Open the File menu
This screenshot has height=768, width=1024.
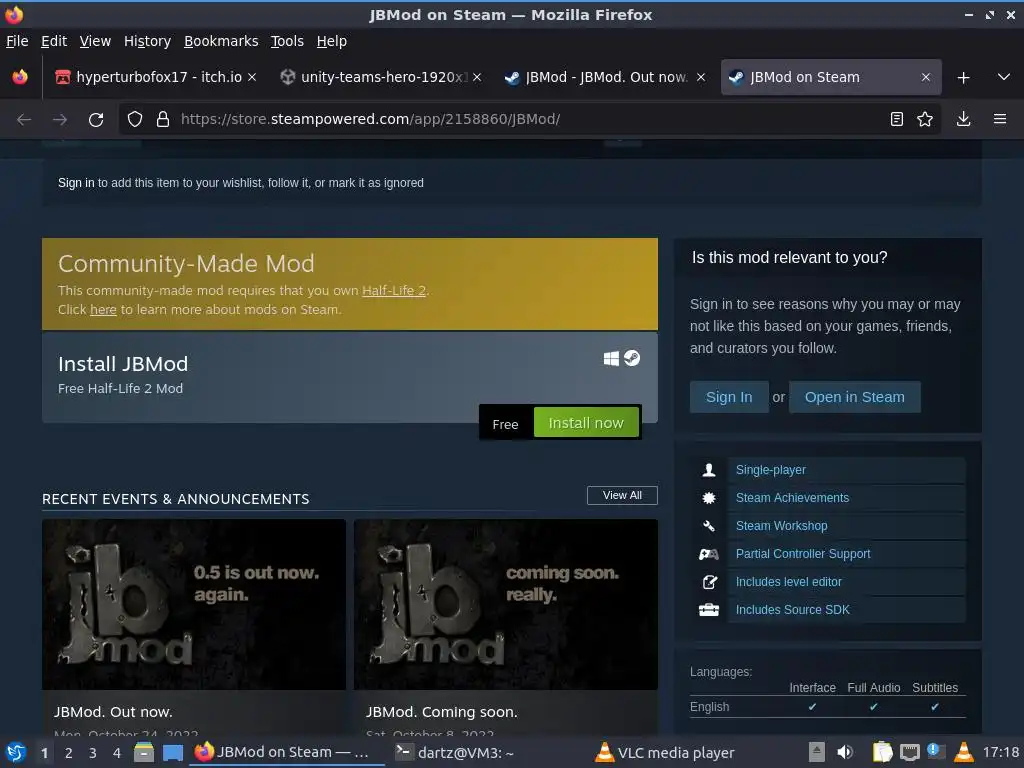(x=17, y=41)
